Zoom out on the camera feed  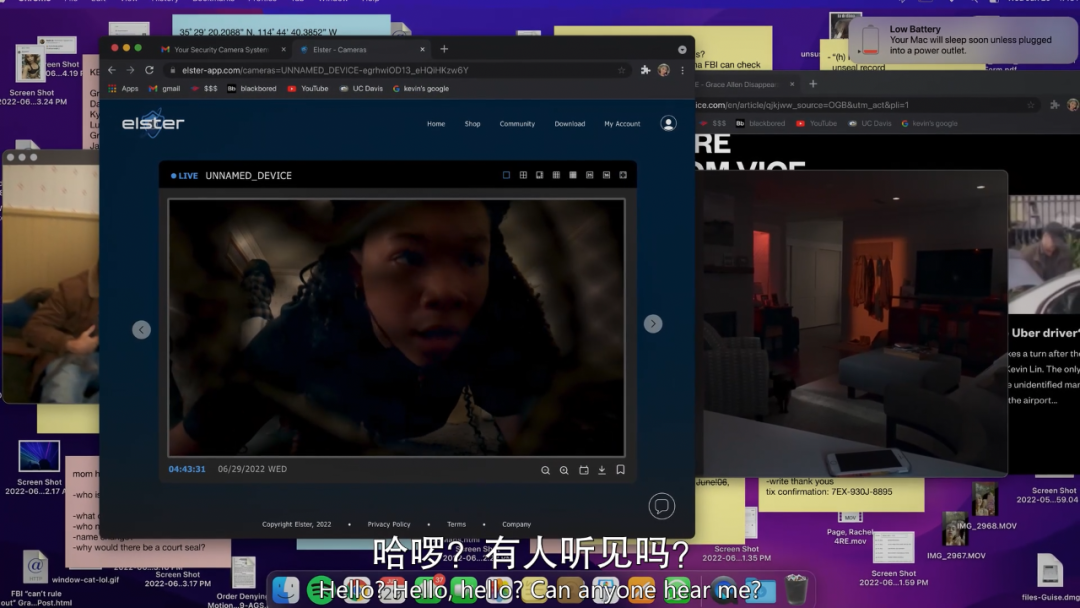(546, 470)
